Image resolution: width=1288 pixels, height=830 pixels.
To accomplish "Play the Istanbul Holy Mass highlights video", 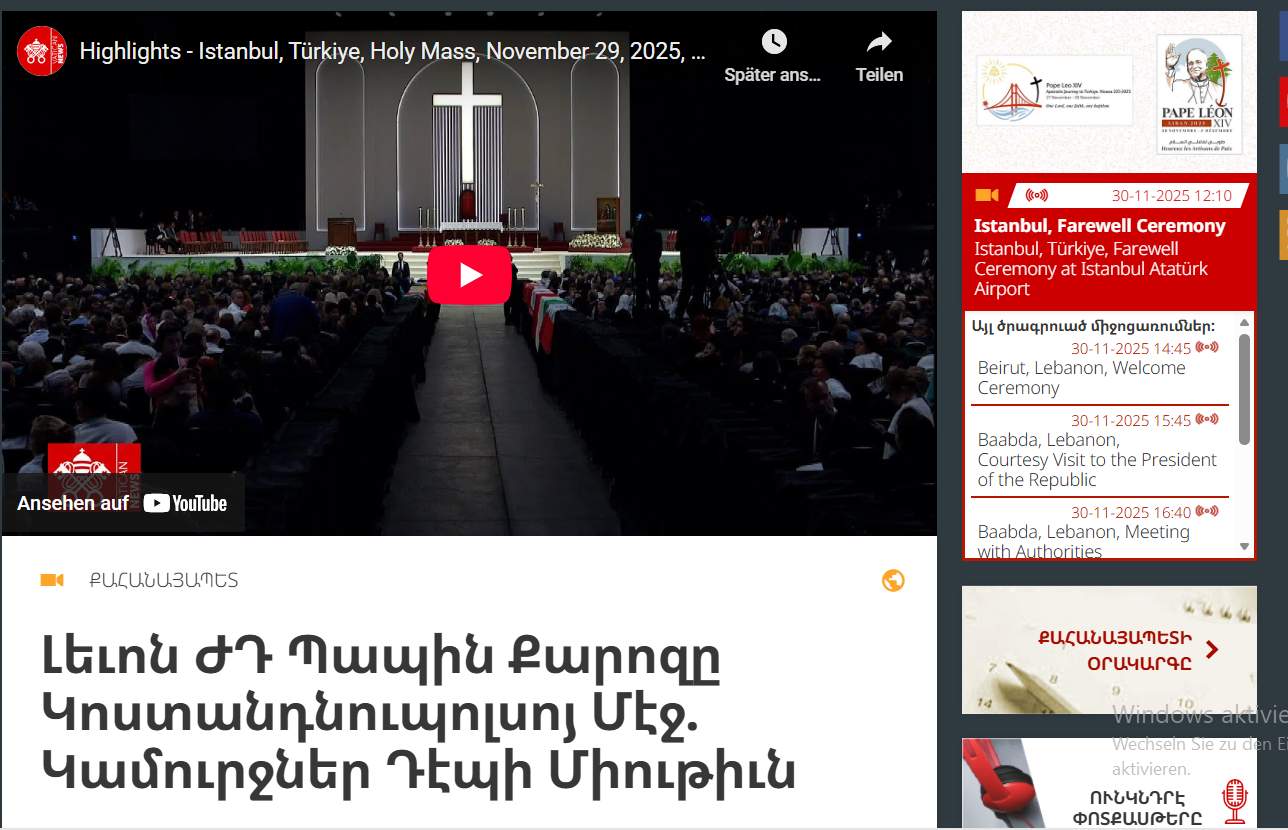I will pos(469,275).
